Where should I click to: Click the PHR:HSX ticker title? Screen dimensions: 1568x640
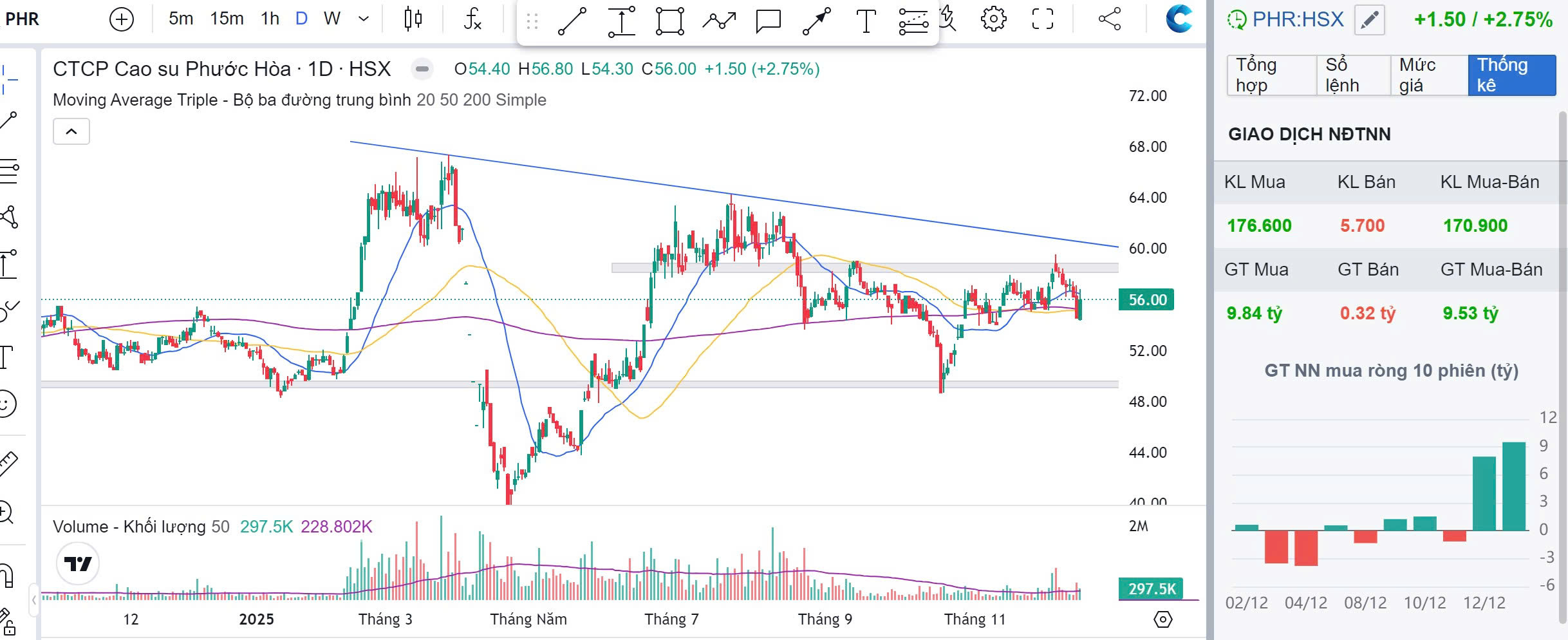(x=1298, y=19)
